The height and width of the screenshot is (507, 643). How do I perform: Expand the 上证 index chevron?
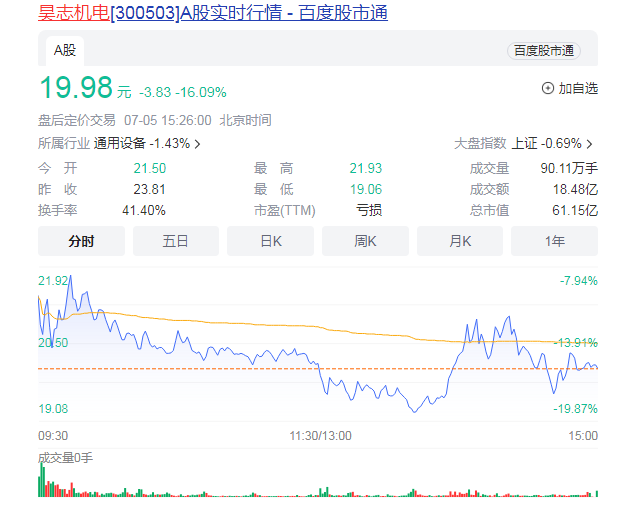590,144
